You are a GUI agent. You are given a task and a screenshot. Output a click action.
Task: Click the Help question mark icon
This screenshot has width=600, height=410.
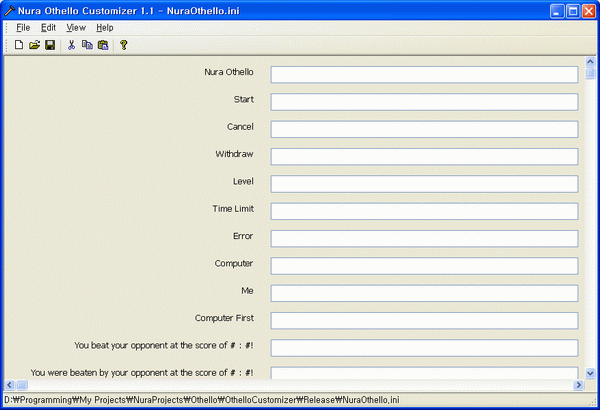[x=123, y=45]
